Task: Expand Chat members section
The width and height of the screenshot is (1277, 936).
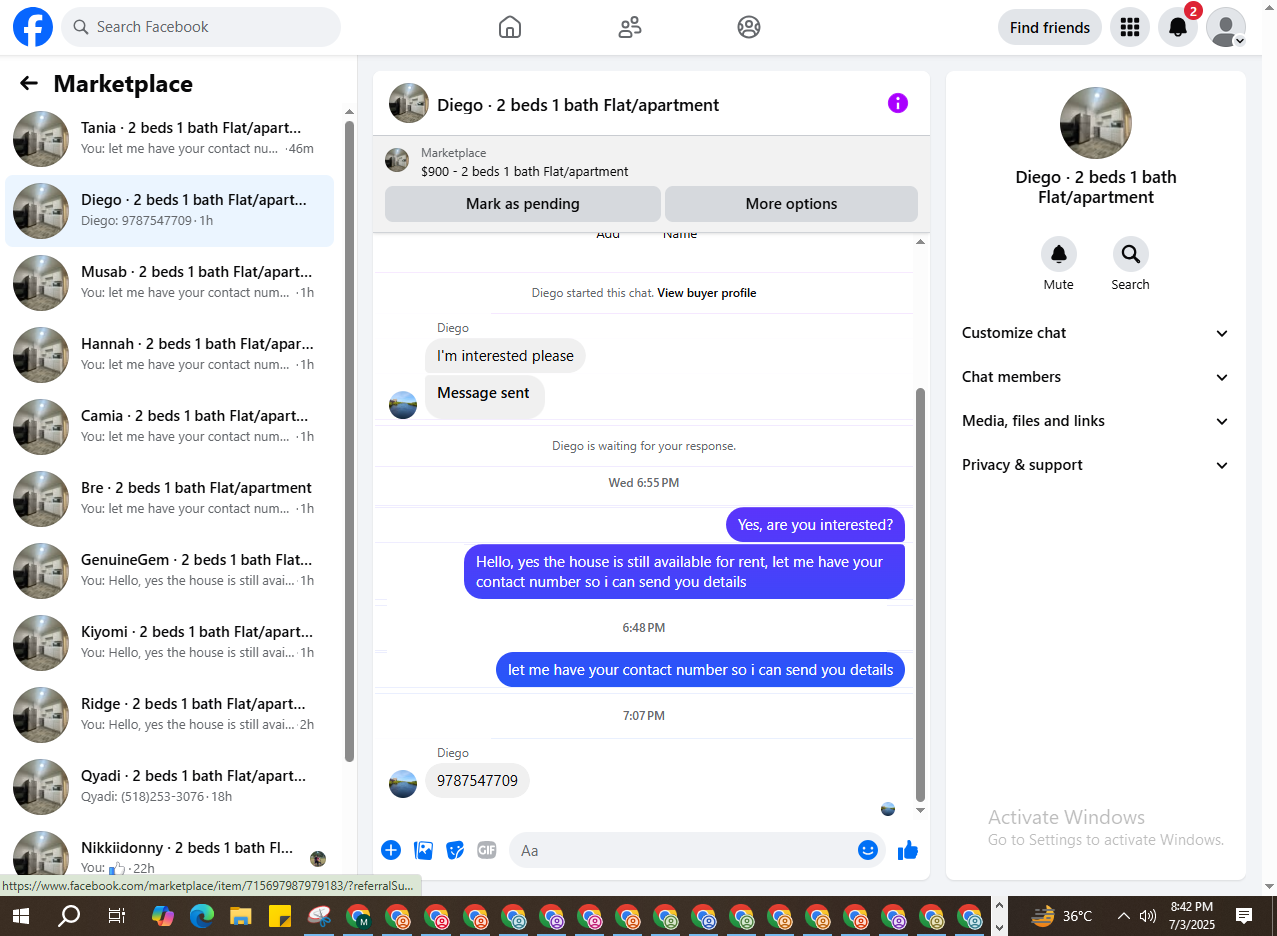Action: 1096,377
